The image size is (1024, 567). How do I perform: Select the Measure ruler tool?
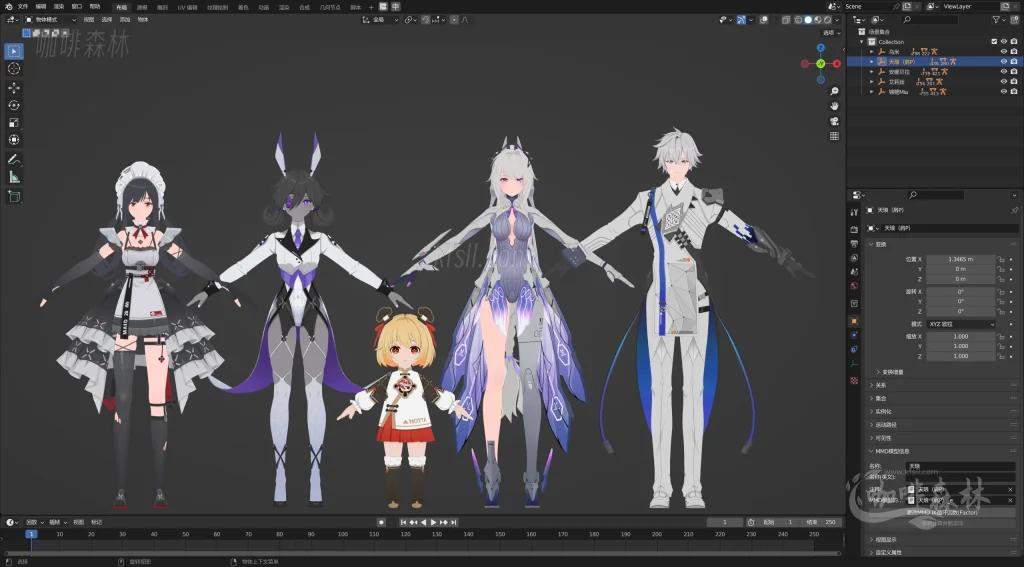[14, 177]
